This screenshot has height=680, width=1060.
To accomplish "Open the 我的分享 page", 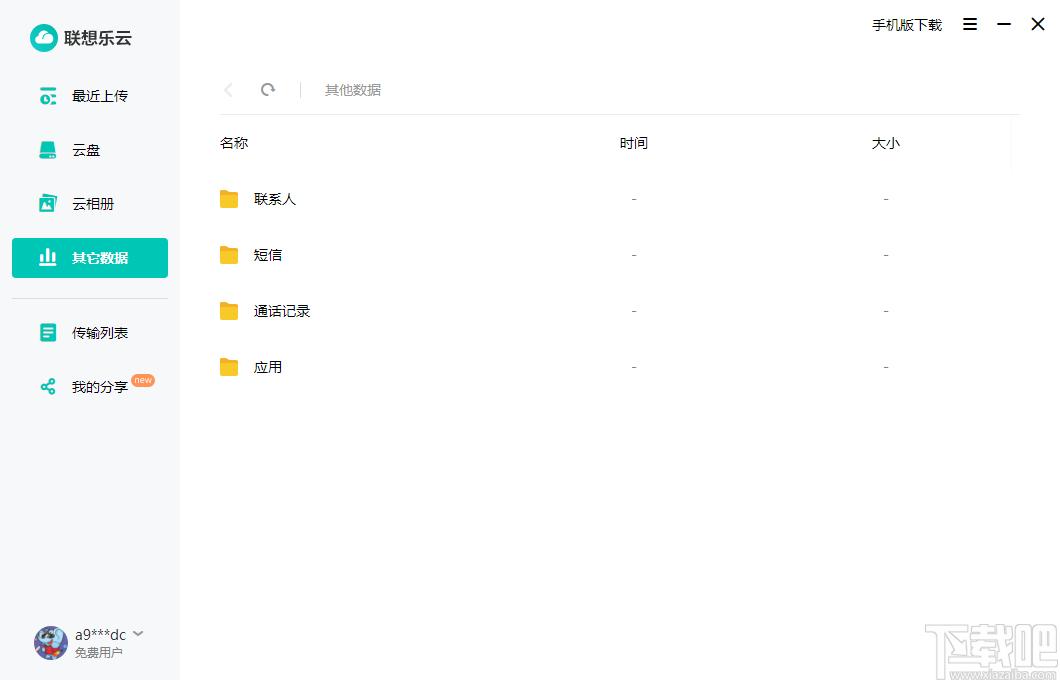I will click(x=90, y=387).
